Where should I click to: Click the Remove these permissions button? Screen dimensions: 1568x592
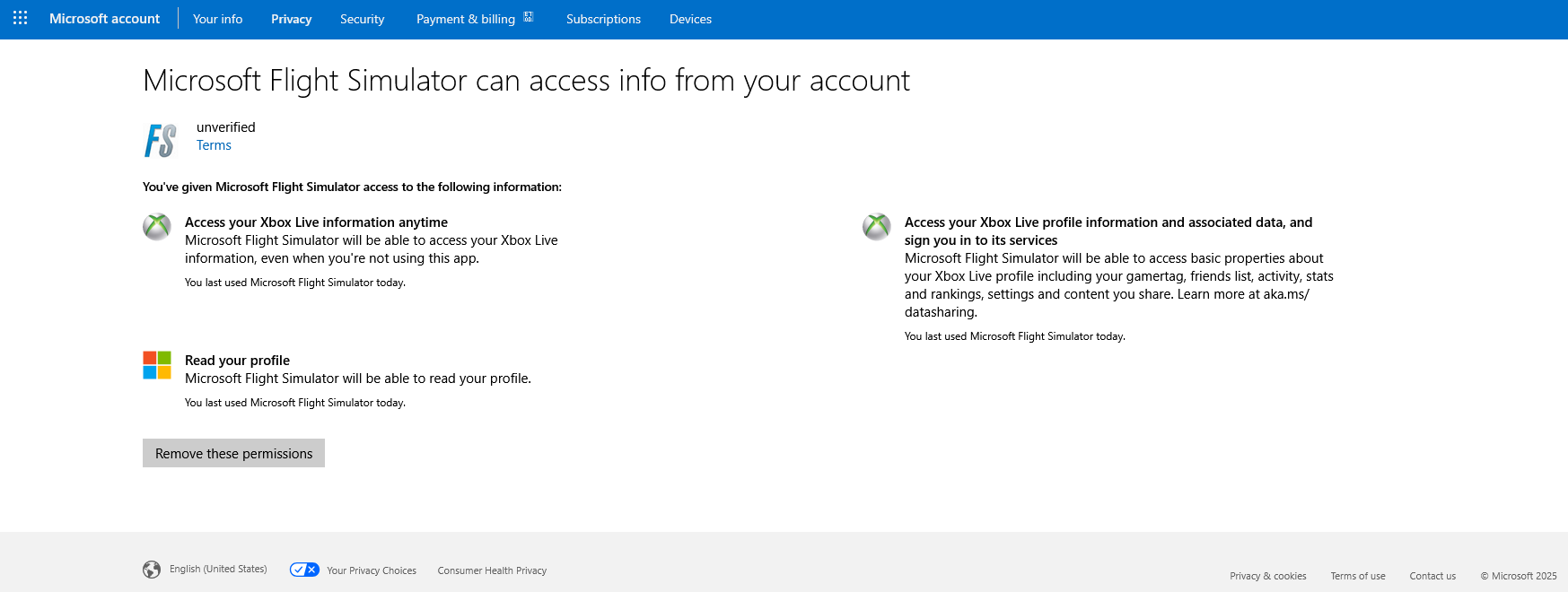[x=233, y=453]
